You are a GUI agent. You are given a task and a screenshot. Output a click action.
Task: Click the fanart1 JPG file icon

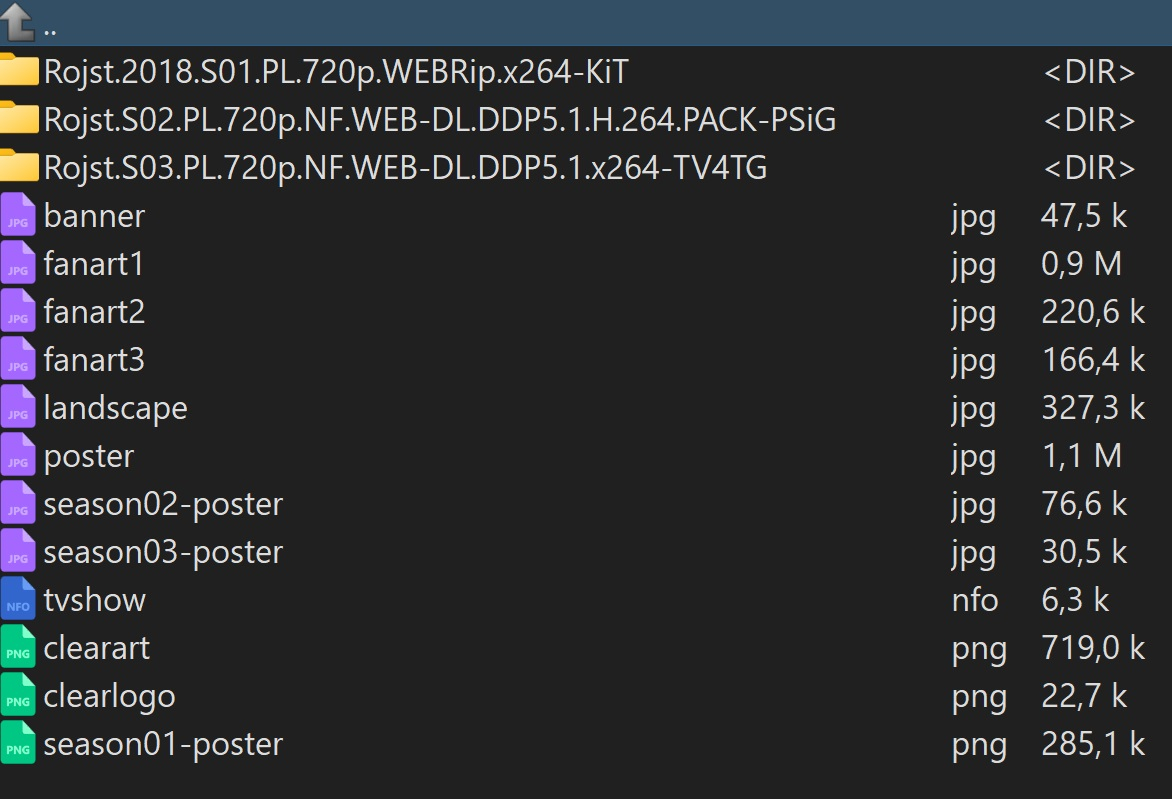tap(18, 264)
